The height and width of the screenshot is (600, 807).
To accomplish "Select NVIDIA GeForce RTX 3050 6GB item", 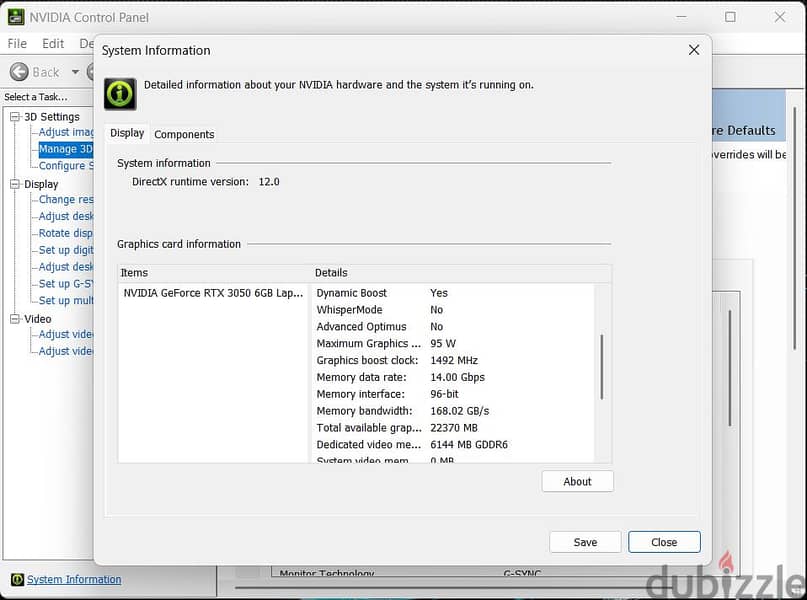I will [x=213, y=293].
